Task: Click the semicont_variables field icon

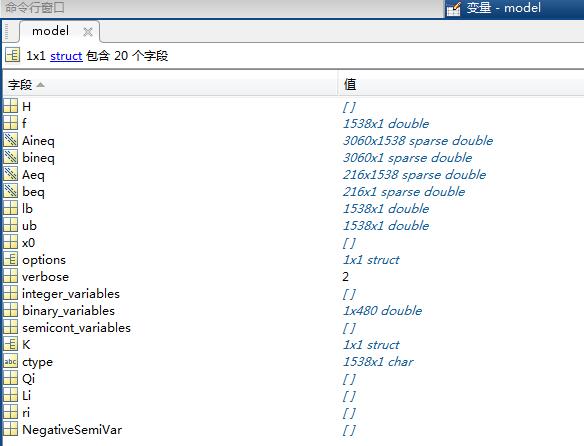Action: click(x=10, y=327)
